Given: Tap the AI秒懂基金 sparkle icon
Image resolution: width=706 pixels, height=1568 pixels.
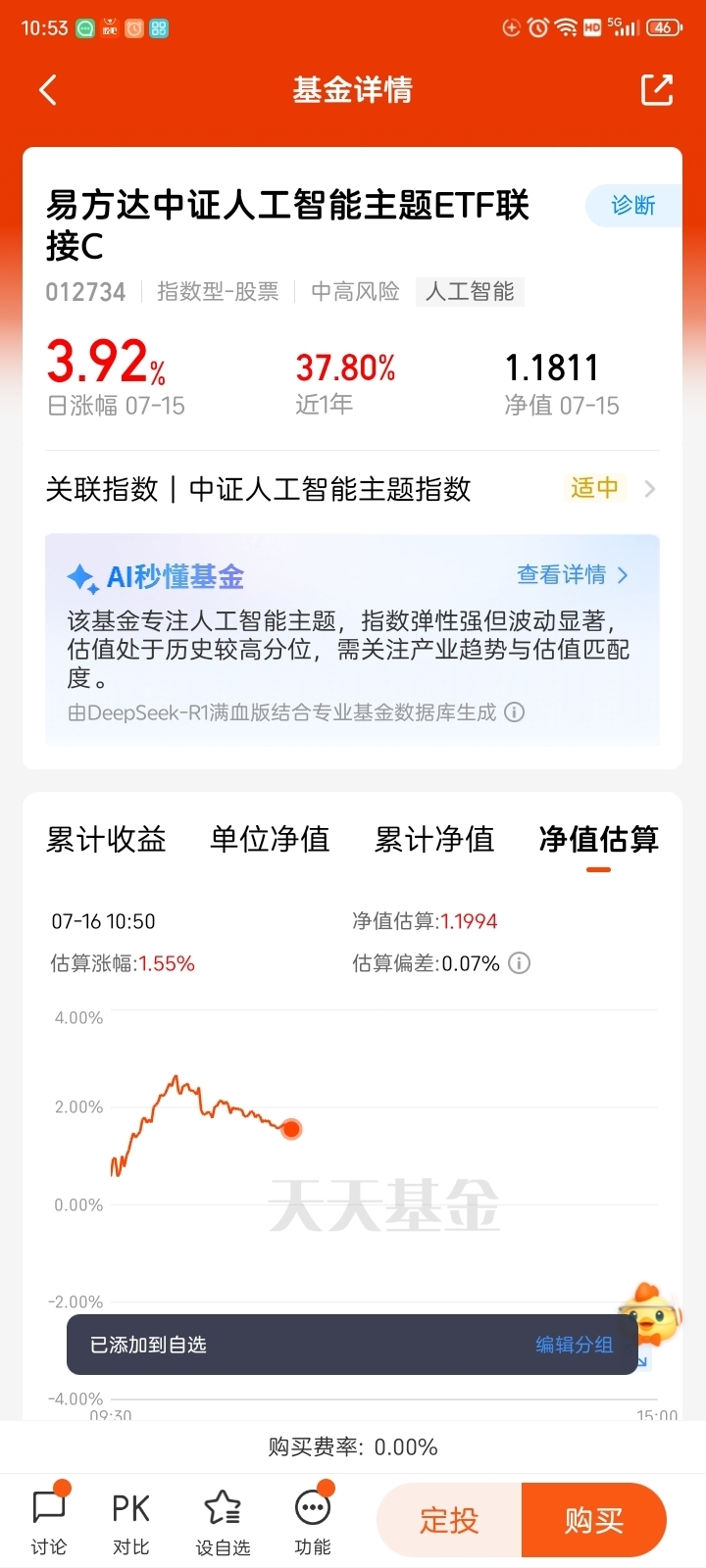Looking at the screenshot, I should 82,578.
